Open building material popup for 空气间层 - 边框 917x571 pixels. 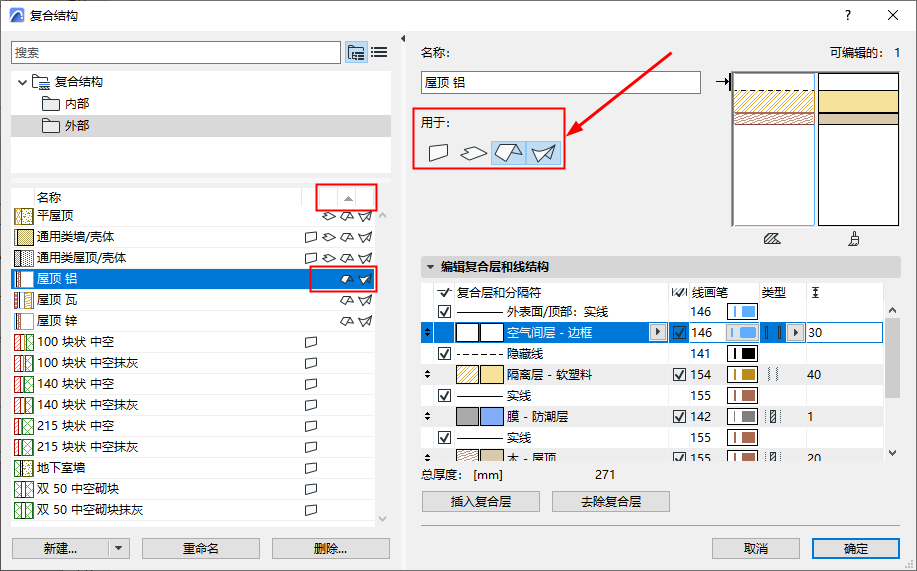click(658, 332)
